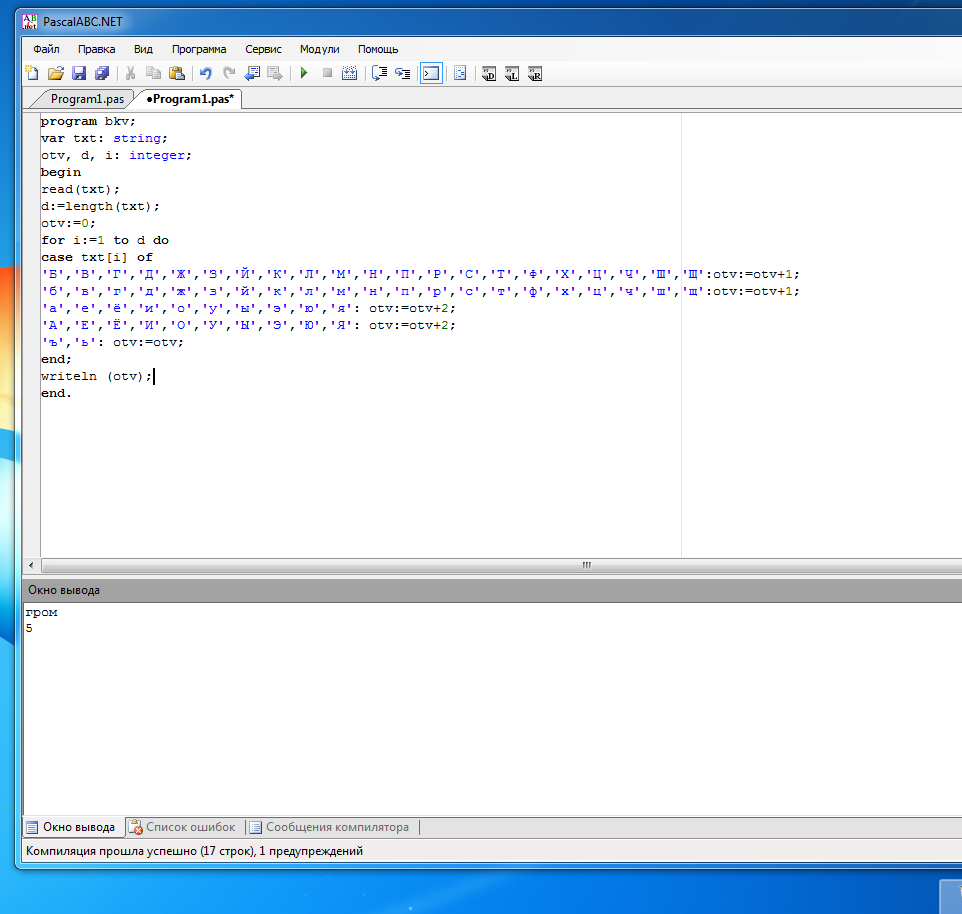The height and width of the screenshot is (914, 962).
Task: Save the program using the floppy disk icon
Action: [79, 73]
